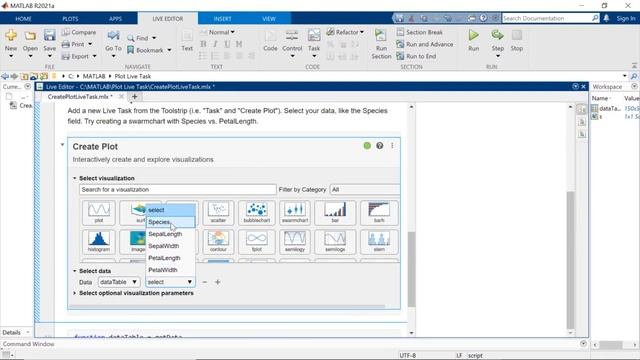
Task: Switch to the VIEW tab
Action: (269, 18)
